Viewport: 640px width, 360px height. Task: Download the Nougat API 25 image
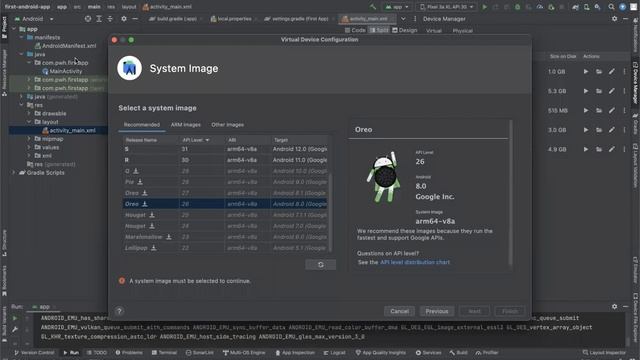pyautogui.click(x=152, y=215)
